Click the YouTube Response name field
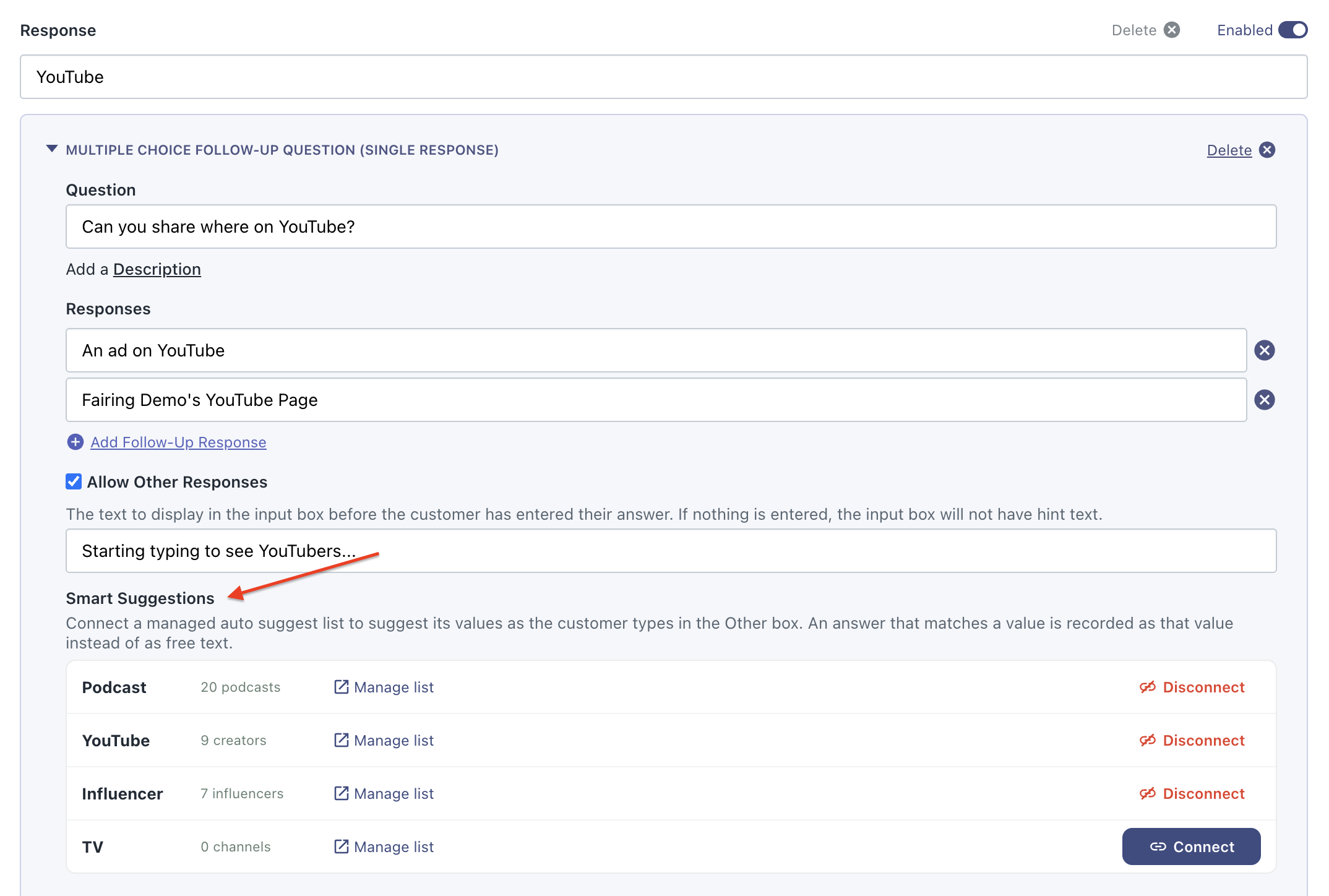 [x=663, y=77]
